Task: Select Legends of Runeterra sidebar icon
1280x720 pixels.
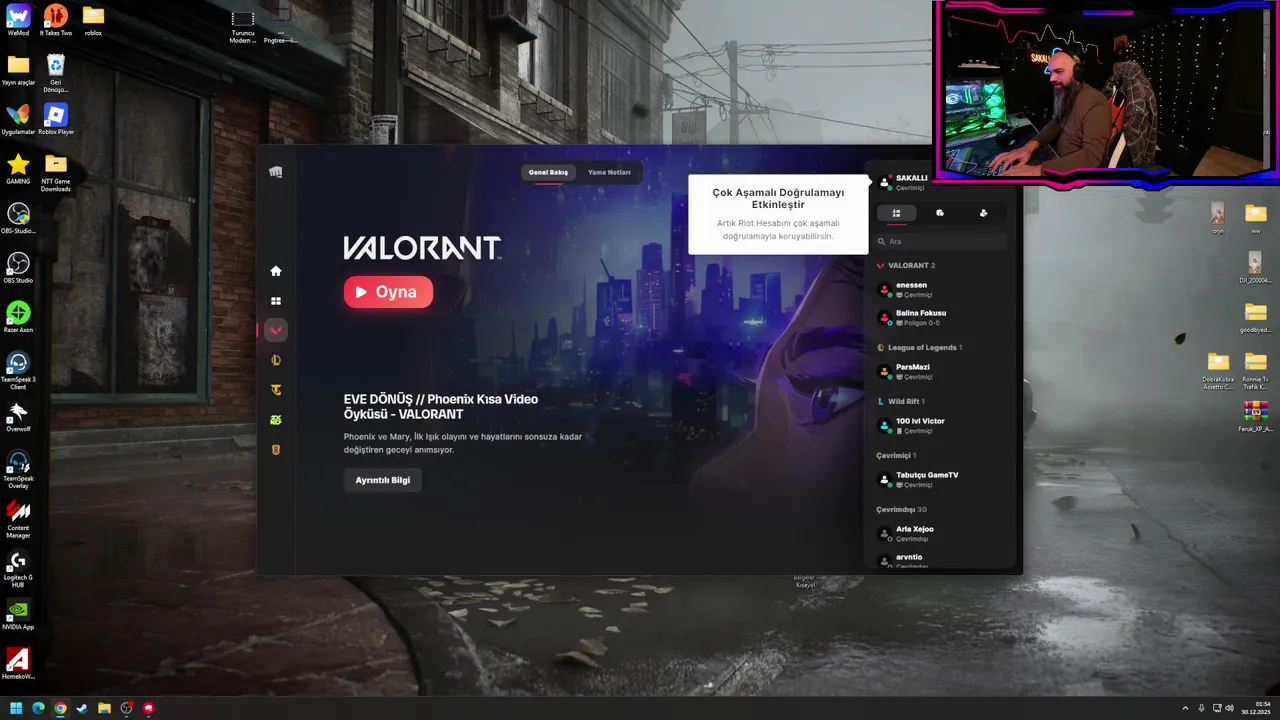Action: [276, 450]
